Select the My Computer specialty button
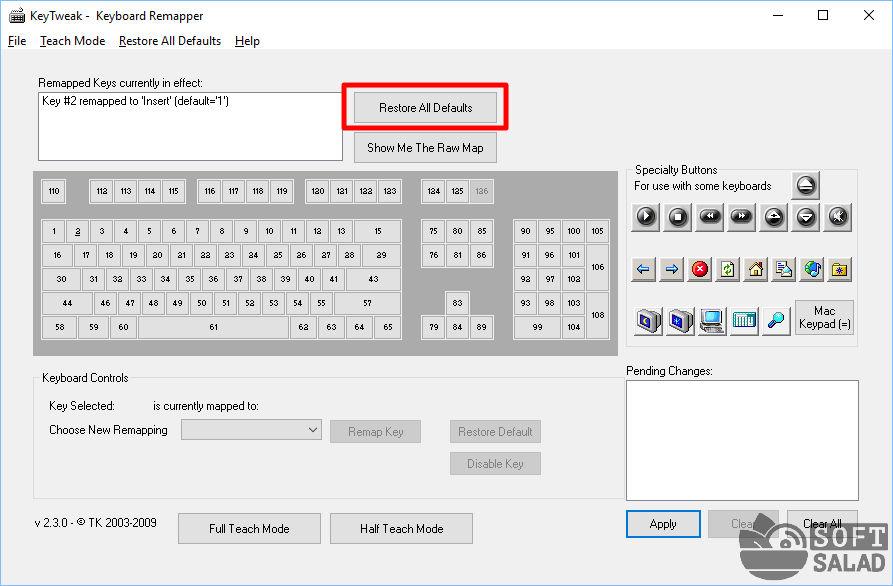 coord(712,321)
